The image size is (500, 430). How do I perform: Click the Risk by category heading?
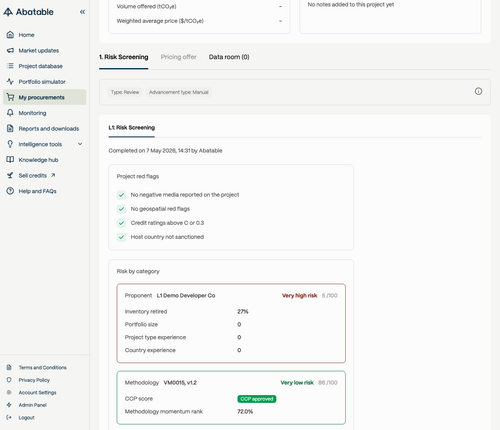[x=138, y=271]
